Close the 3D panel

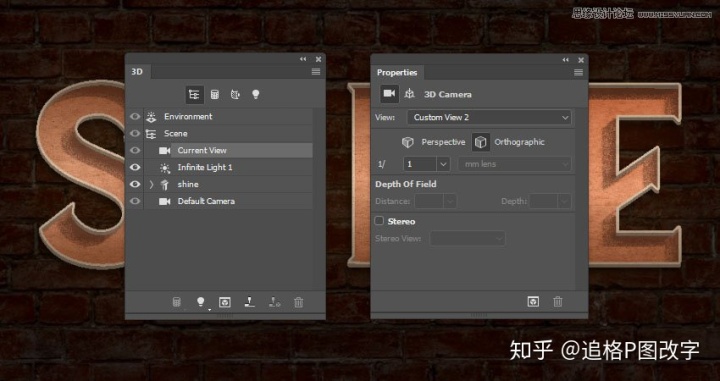point(318,59)
